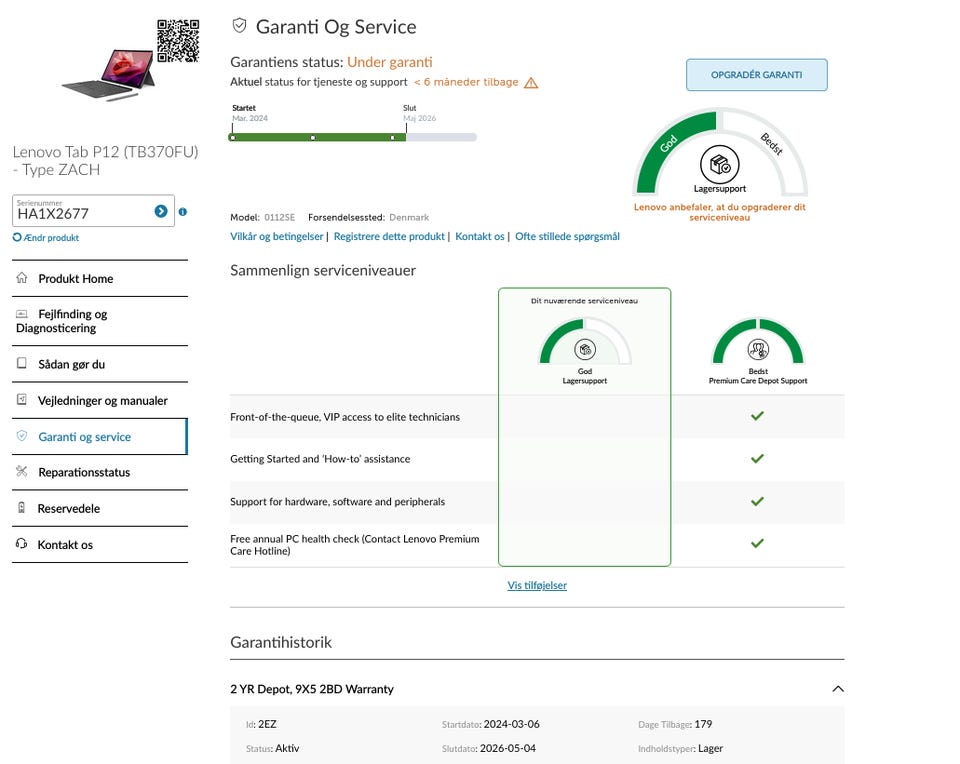Open Vejledninger og manualer section
This screenshot has height=764, width=960.
tap(102, 400)
